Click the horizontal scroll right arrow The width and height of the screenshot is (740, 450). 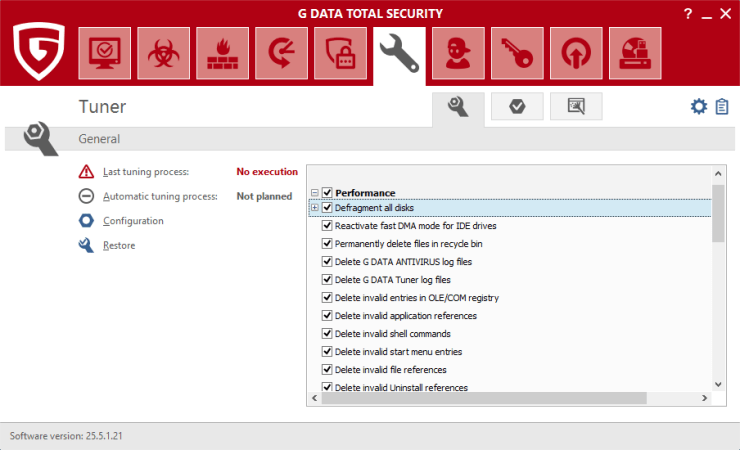[705, 398]
